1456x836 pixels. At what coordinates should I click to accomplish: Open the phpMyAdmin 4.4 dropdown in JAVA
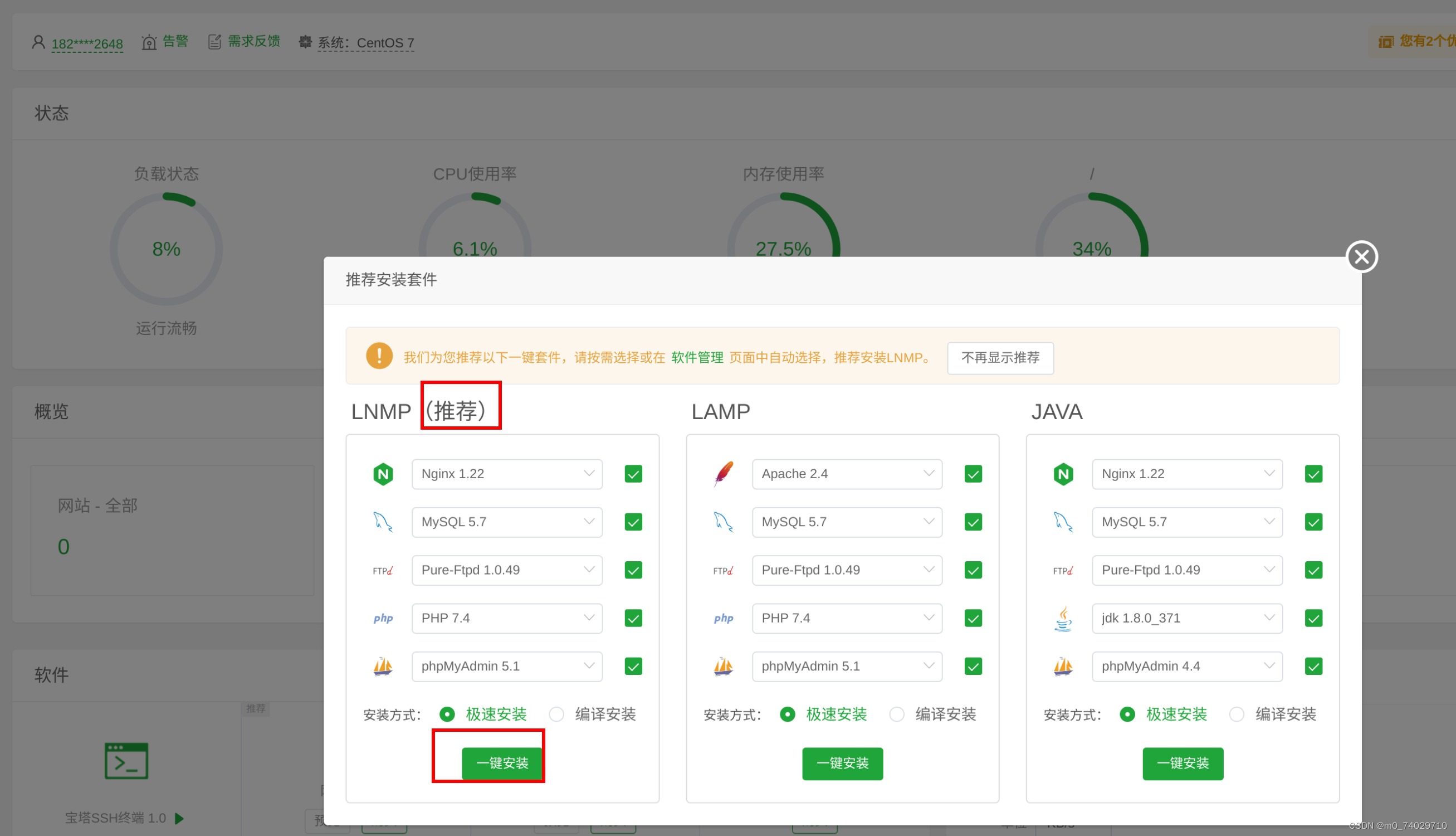(x=1187, y=667)
